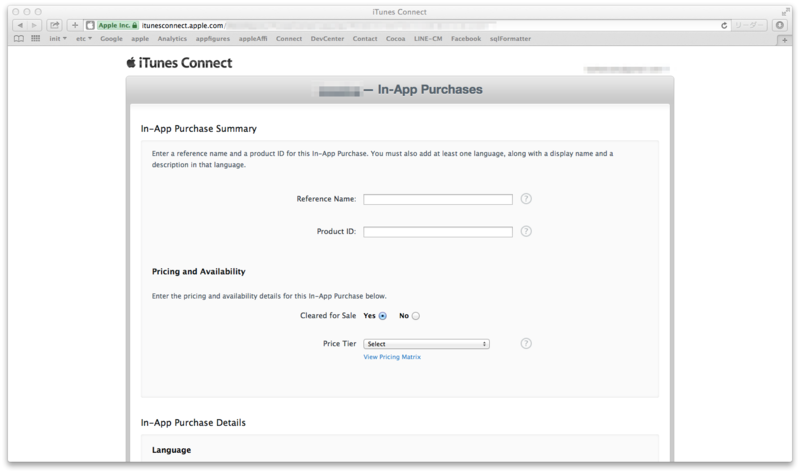Expand the init bookmarks folder
800x473 pixels.
point(58,39)
